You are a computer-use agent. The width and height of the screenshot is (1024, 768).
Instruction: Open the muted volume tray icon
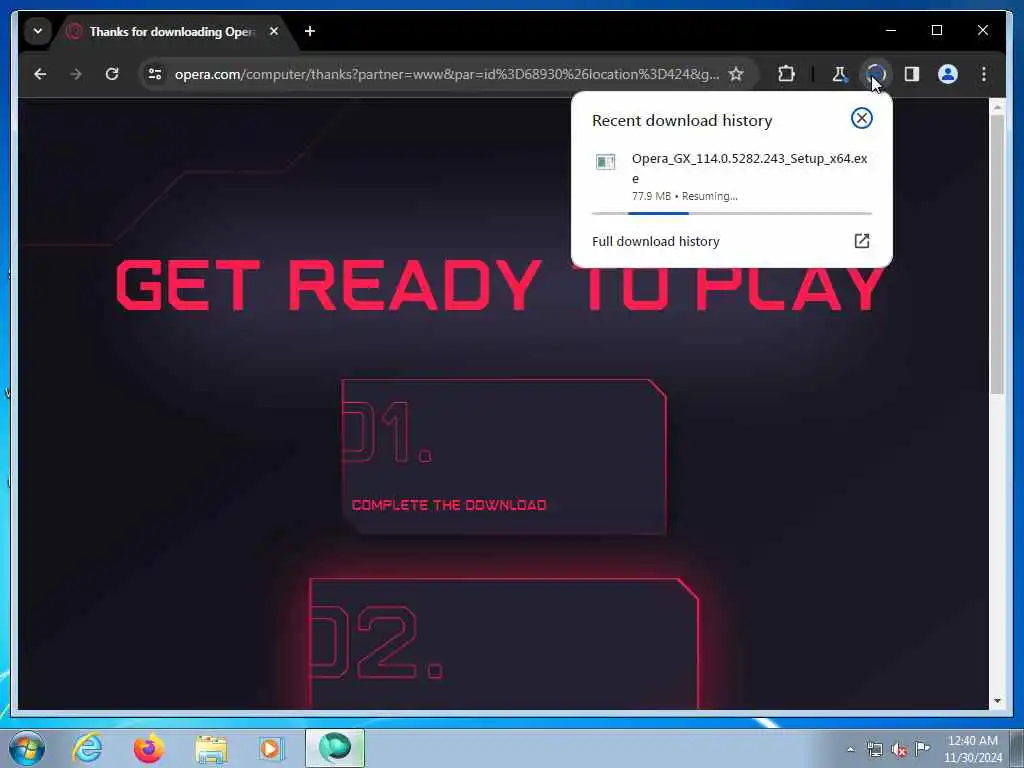[899, 750]
